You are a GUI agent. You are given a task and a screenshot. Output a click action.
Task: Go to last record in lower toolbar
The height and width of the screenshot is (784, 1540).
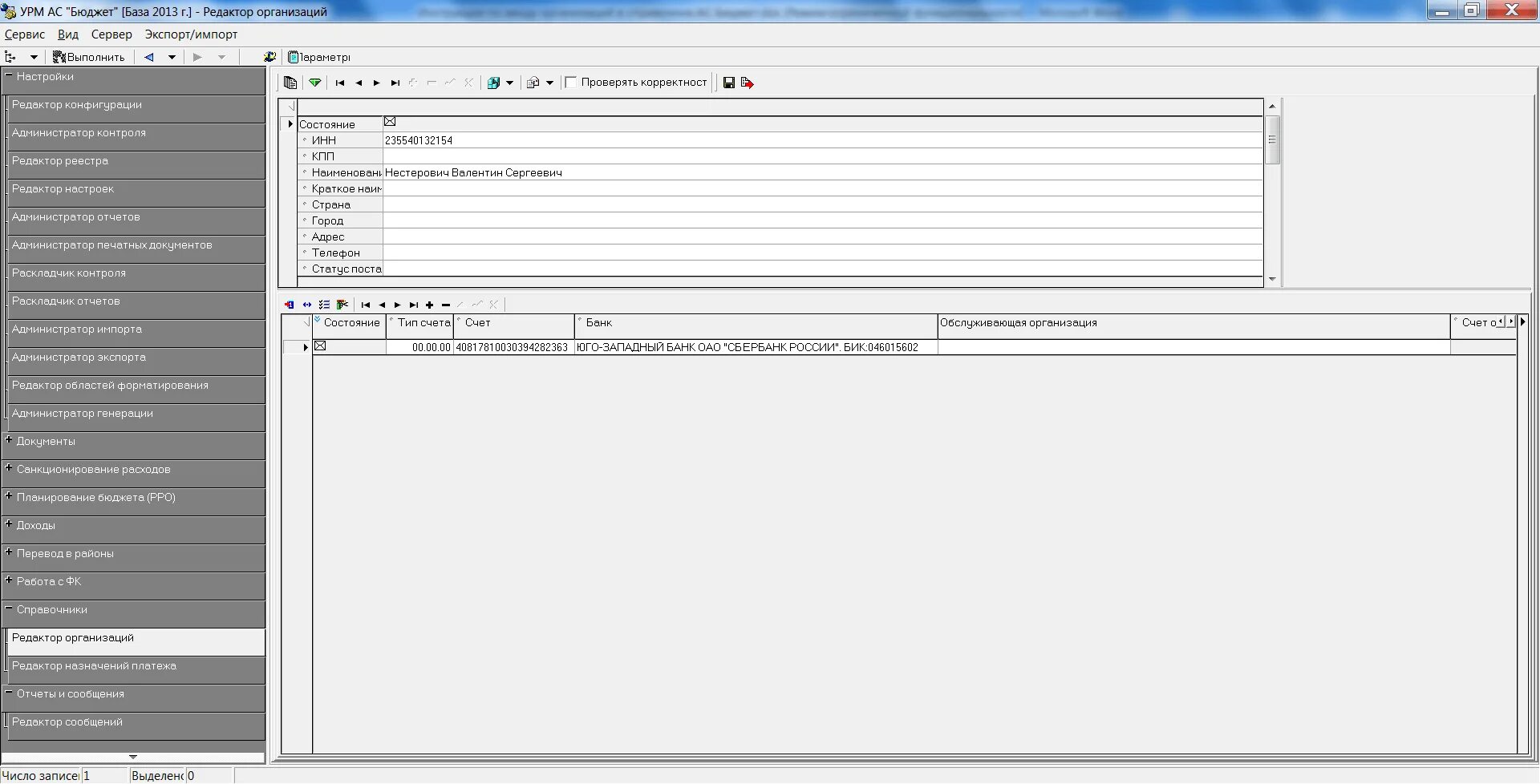coord(414,305)
